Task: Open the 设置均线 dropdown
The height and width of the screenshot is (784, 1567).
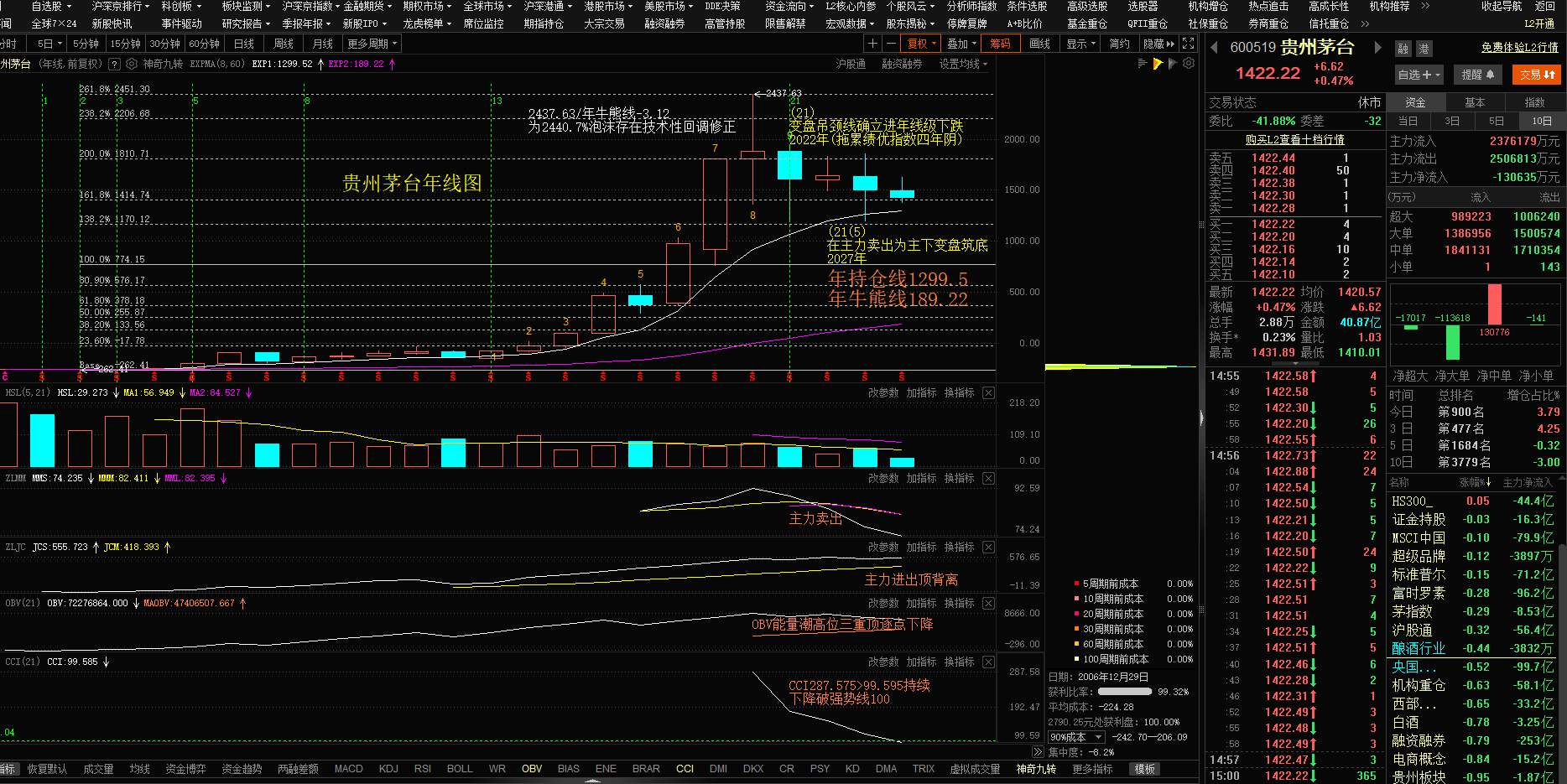Action: tap(963, 64)
